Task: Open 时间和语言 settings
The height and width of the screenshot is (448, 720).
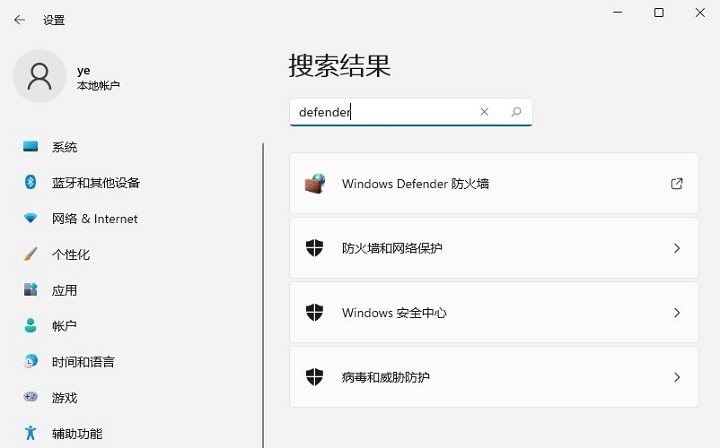Action: (x=83, y=362)
